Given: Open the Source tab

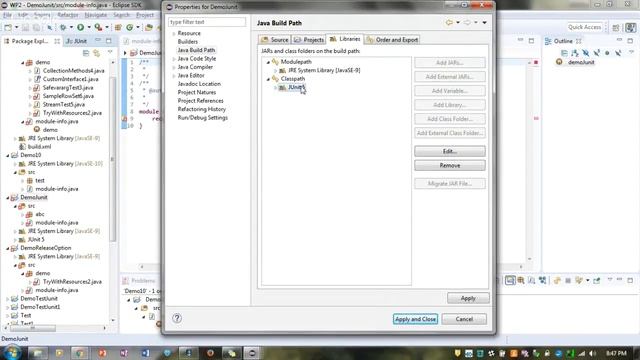Looking at the screenshot, I should (x=275, y=40).
